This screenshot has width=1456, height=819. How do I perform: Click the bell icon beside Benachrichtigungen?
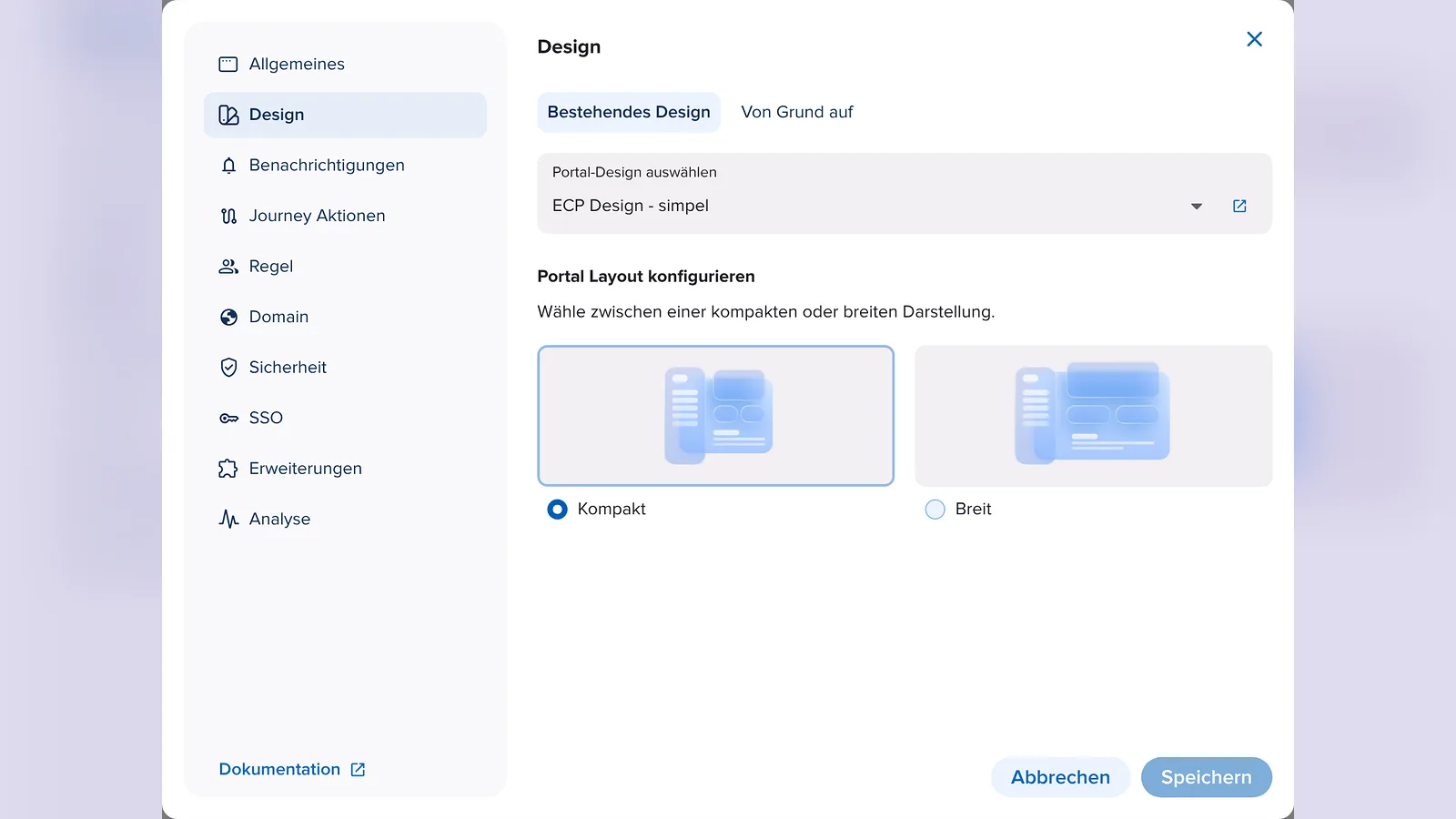(x=228, y=166)
